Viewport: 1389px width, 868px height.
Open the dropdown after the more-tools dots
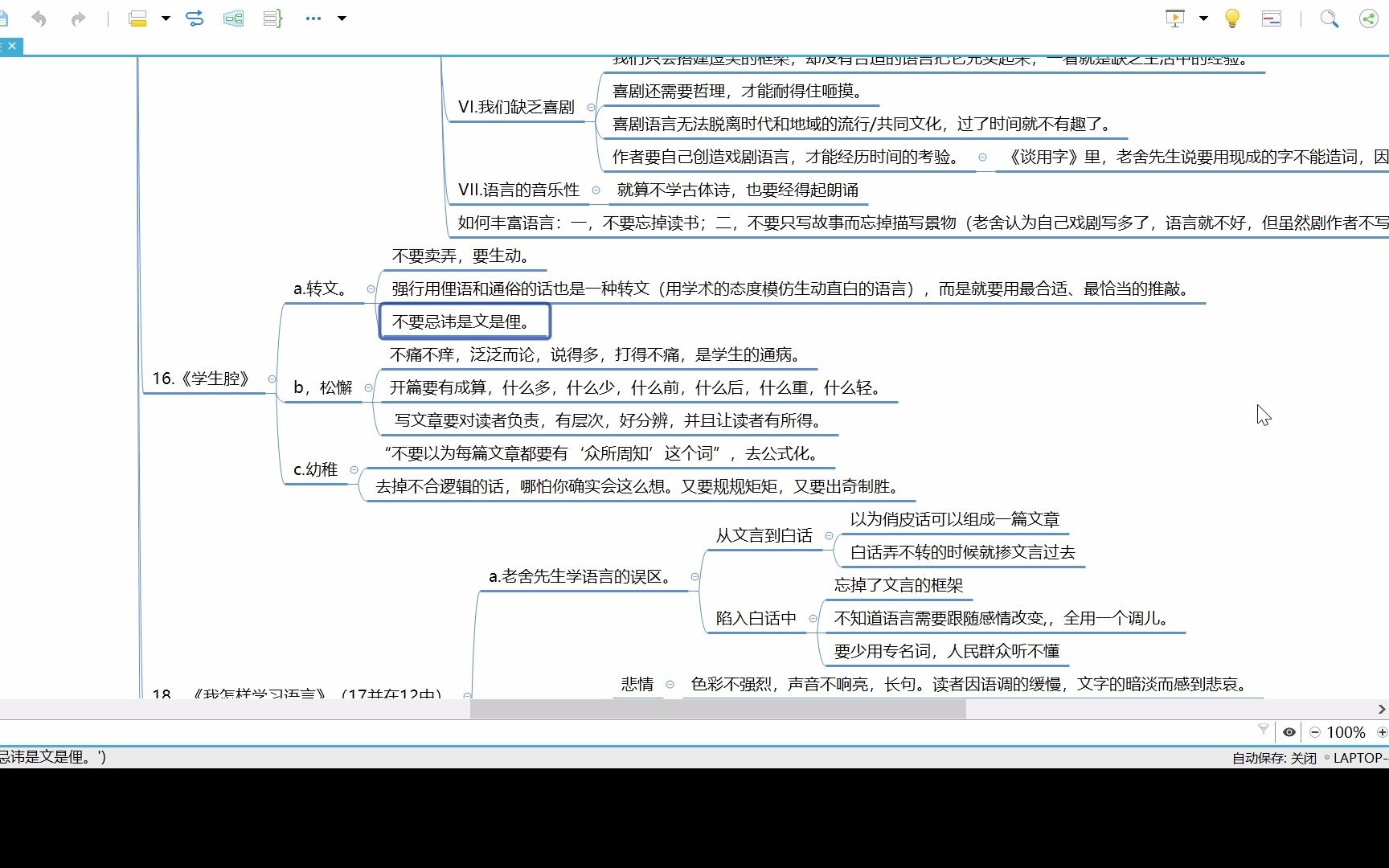coord(342,18)
